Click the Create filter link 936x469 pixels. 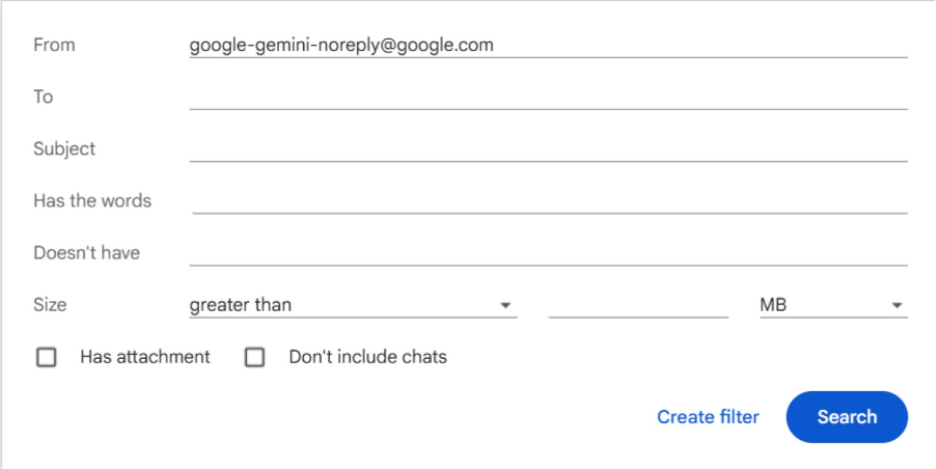point(708,417)
